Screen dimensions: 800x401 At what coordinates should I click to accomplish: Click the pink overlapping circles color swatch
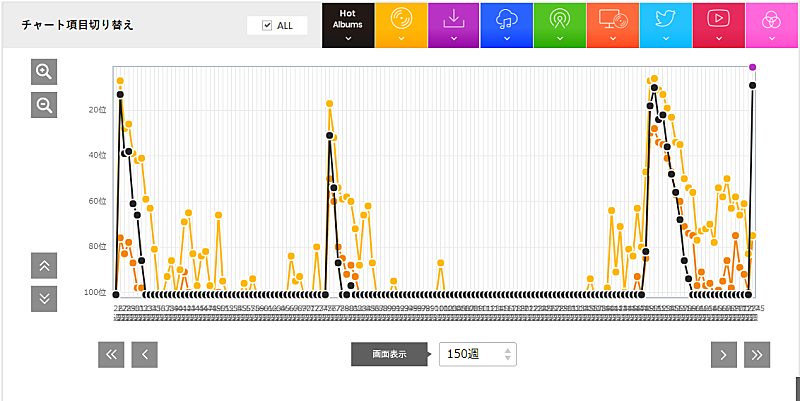coord(772,24)
